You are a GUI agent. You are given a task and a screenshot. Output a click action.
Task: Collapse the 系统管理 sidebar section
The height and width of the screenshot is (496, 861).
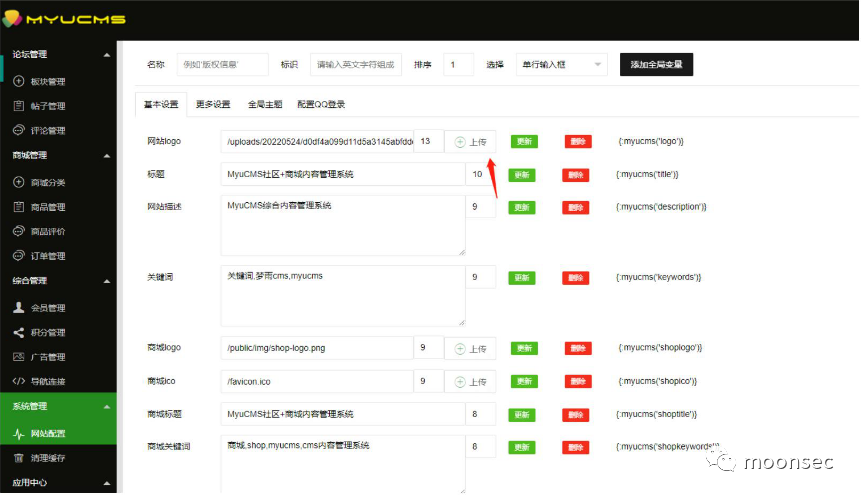pyautogui.click(x=107, y=407)
